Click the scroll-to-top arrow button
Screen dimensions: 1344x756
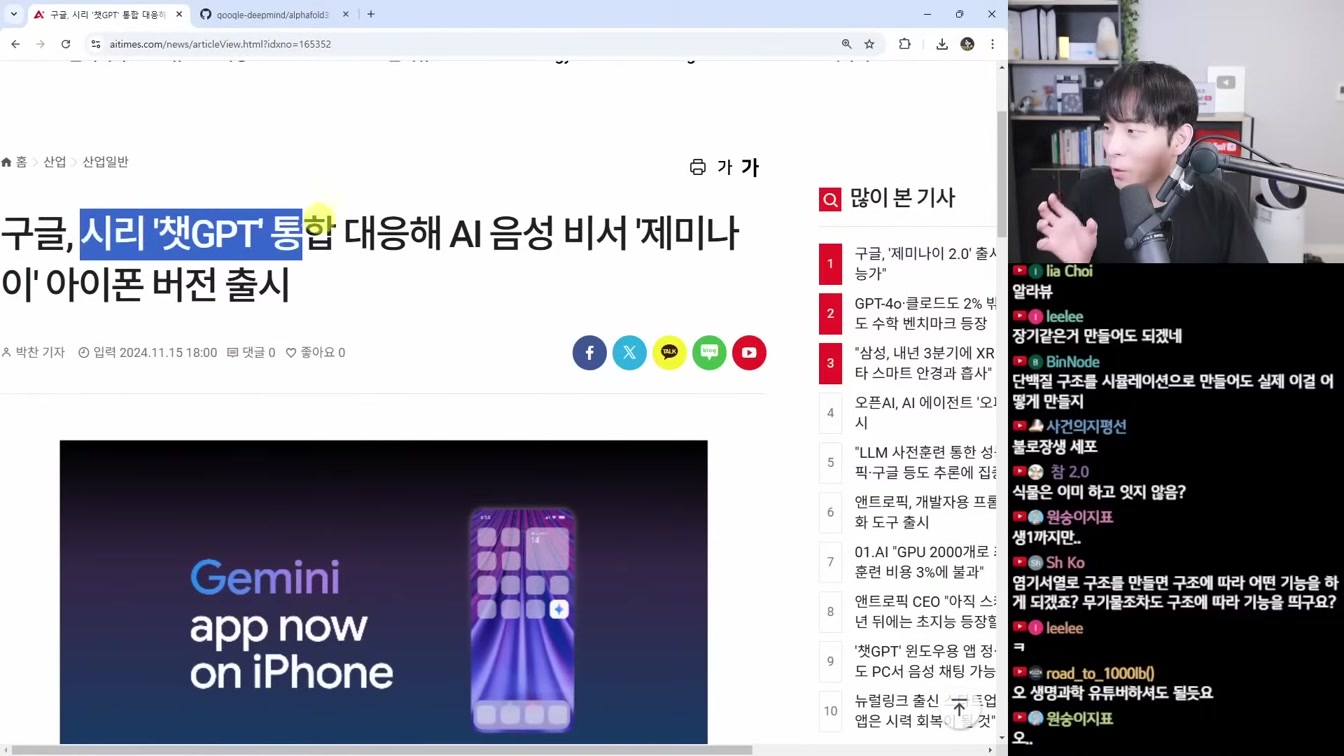pyautogui.click(x=959, y=709)
